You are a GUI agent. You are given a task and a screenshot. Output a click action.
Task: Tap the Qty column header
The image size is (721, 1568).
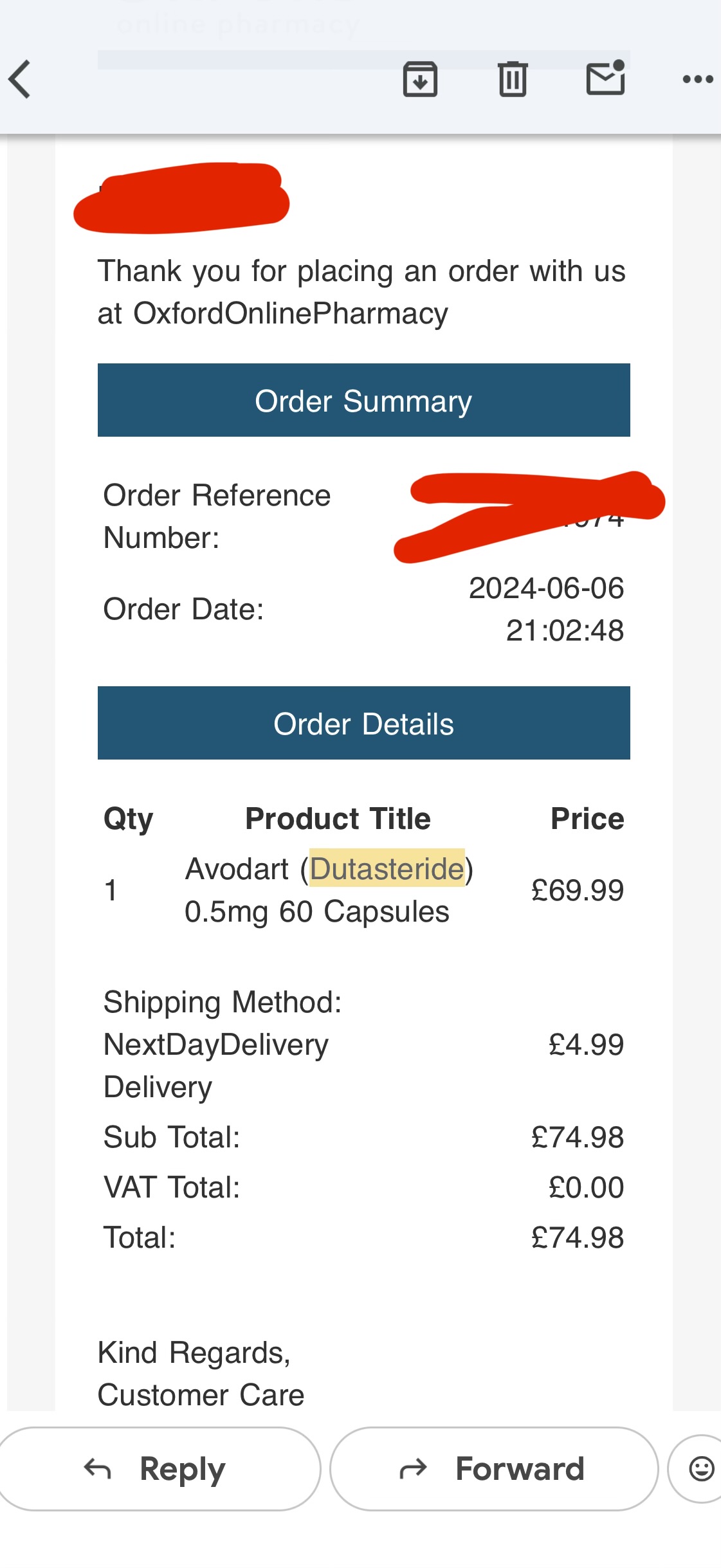128,819
